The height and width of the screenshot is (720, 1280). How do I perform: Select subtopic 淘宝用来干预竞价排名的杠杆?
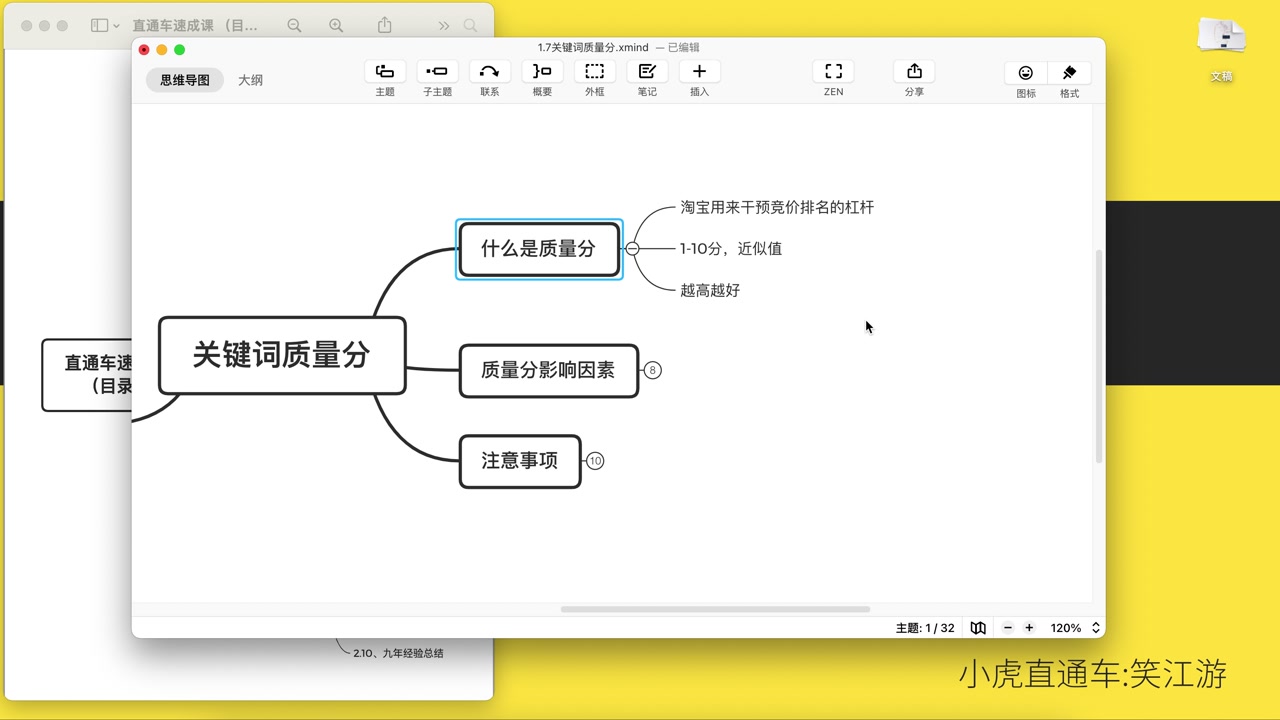[777, 207]
